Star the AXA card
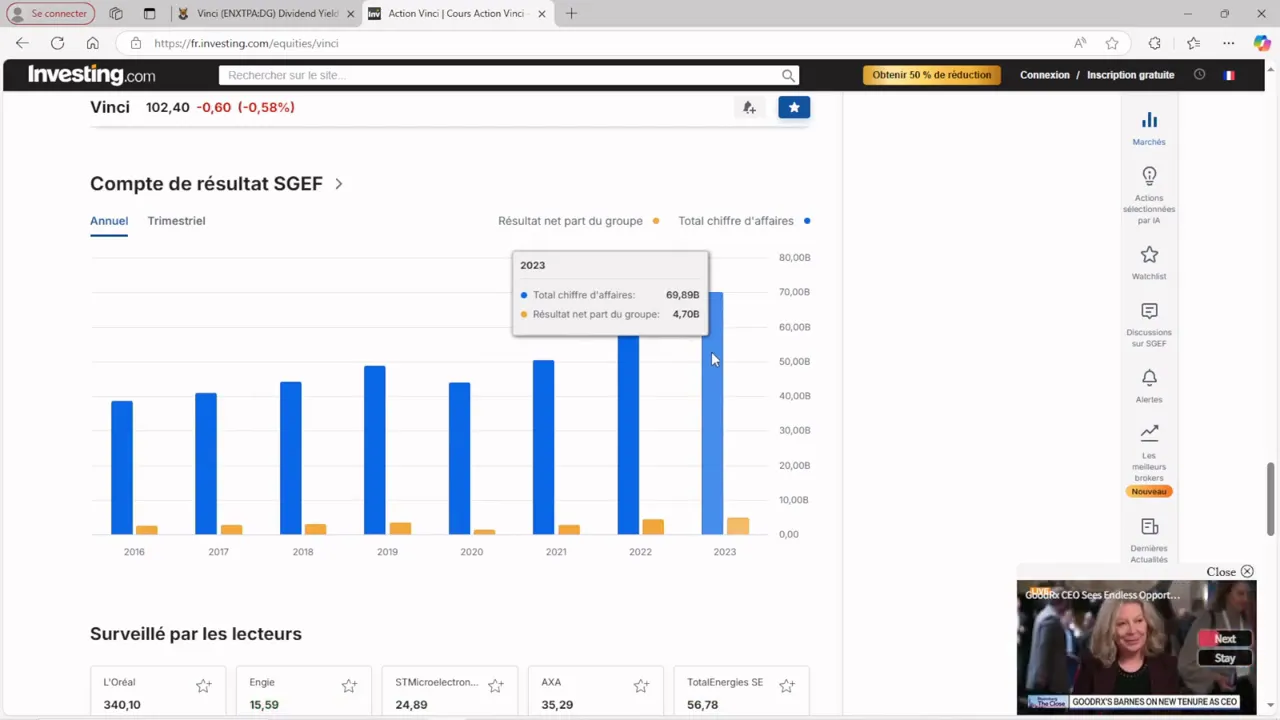This screenshot has width=1280, height=720. point(641,686)
